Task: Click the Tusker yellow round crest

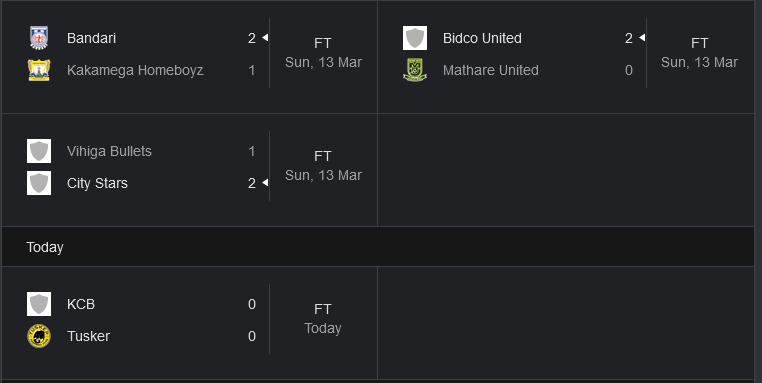Action: (39, 336)
